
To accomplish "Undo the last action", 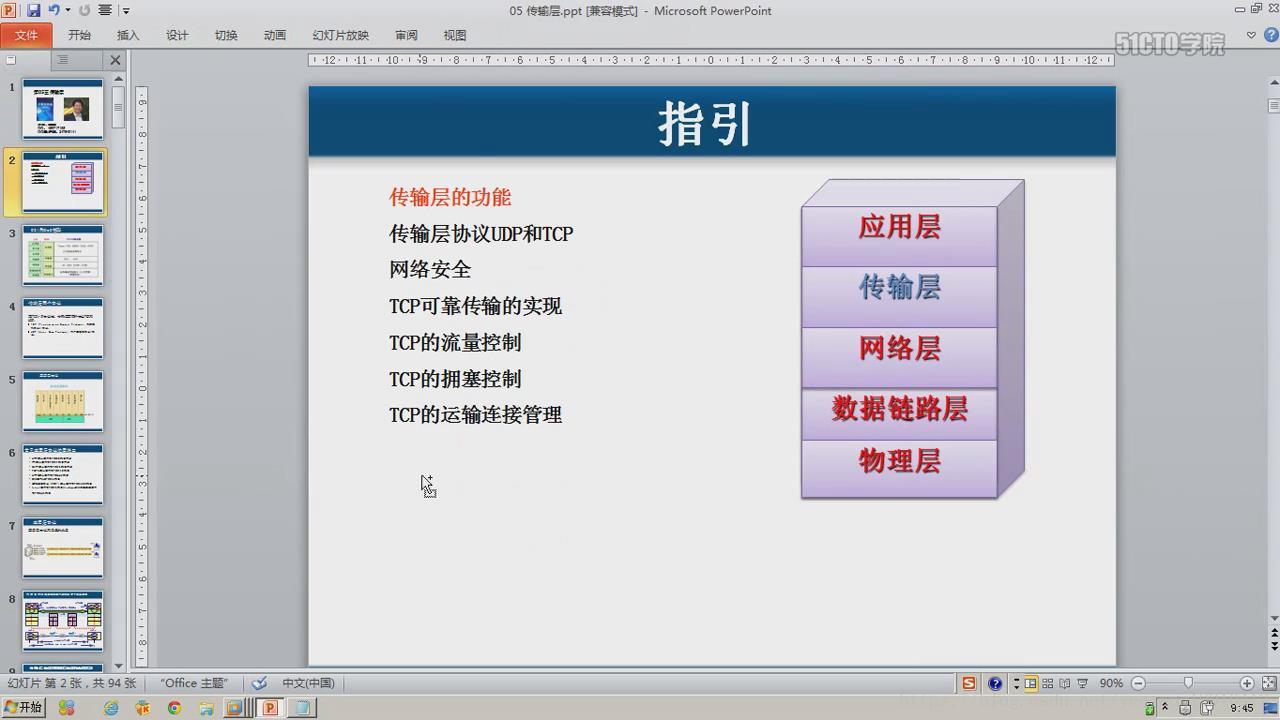I will [x=54, y=10].
